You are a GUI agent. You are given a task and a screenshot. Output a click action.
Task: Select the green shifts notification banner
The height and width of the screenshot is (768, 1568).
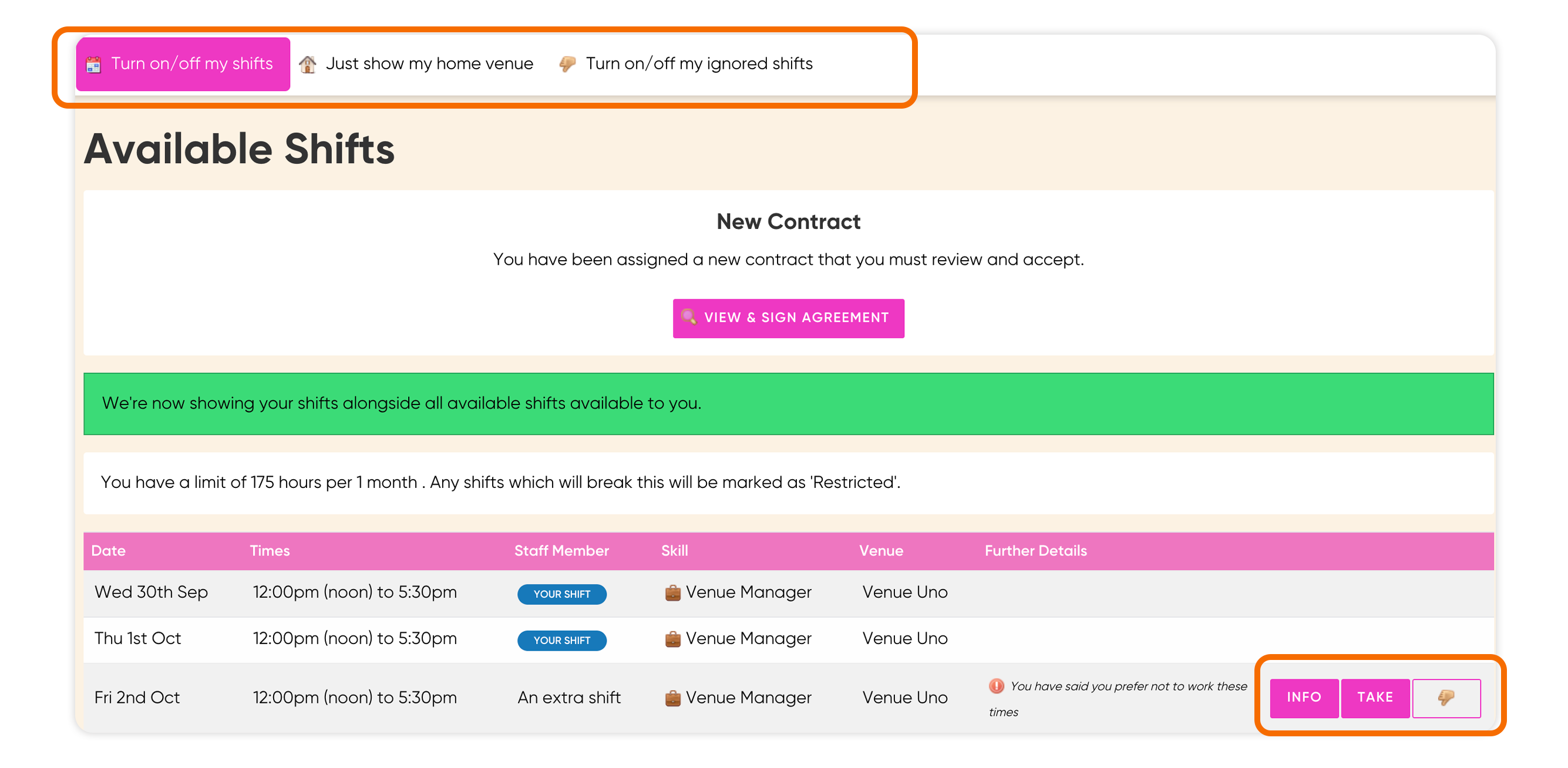point(788,403)
